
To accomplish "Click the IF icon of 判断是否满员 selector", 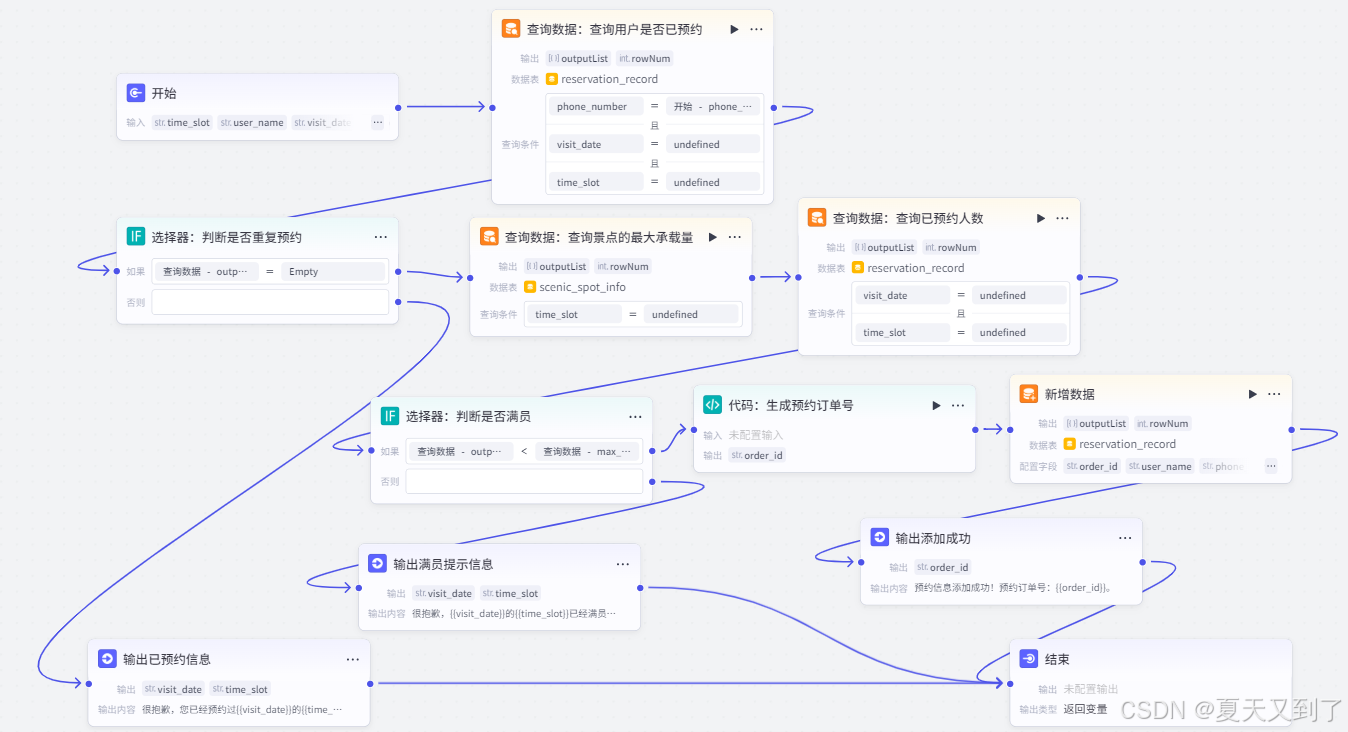I will click(x=390, y=416).
